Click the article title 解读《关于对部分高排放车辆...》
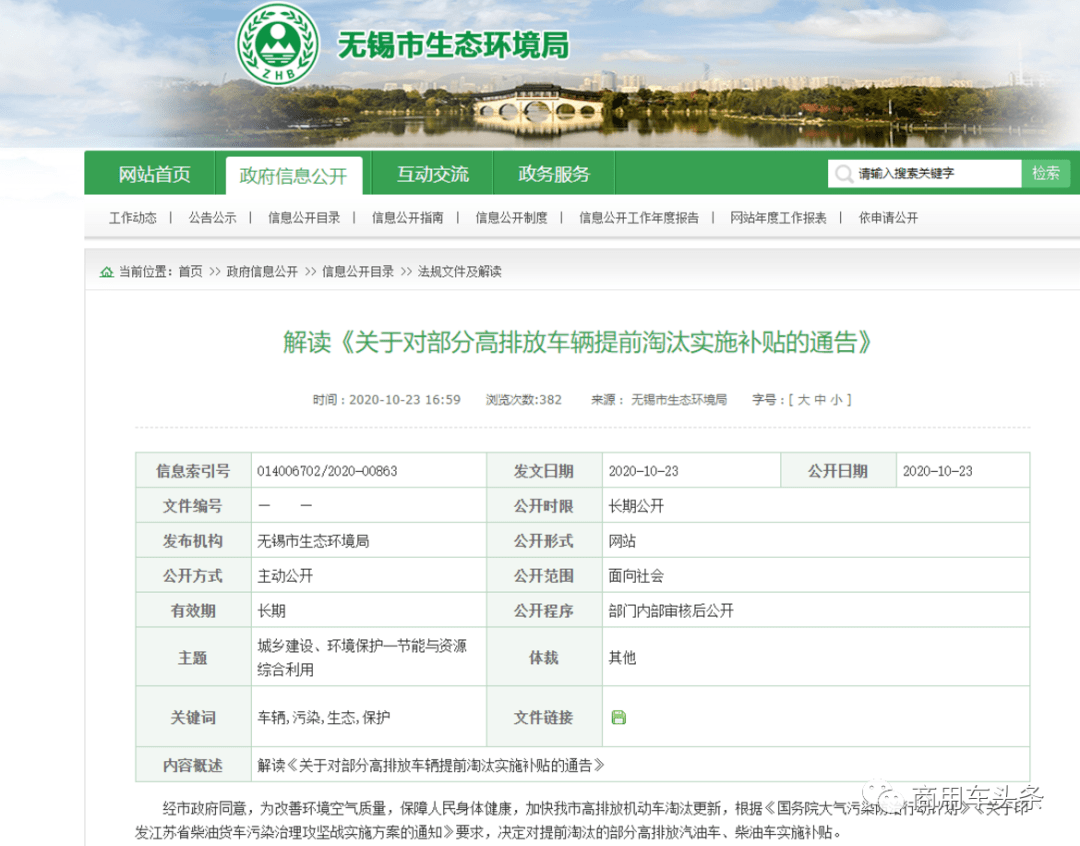Screen dimensions: 1080x846 coord(577,342)
